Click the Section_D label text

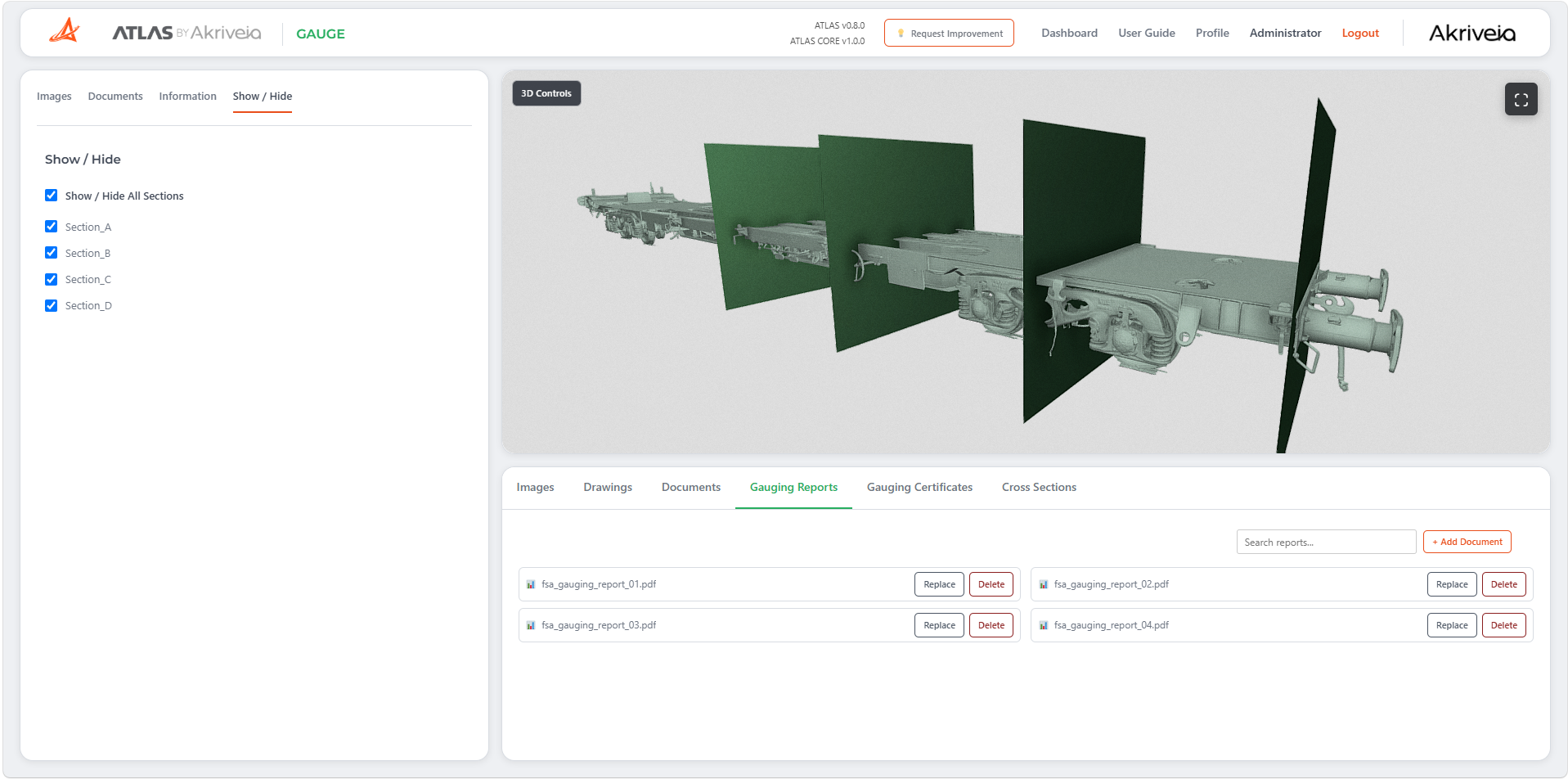pos(88,305)
